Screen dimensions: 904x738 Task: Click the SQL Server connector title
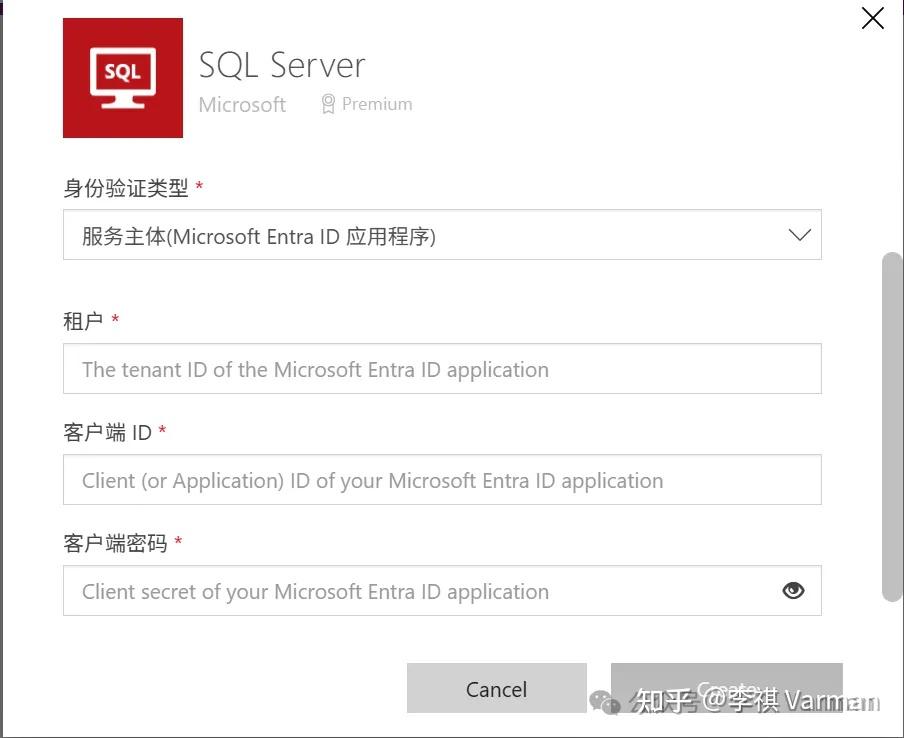[x=281, y=64]
